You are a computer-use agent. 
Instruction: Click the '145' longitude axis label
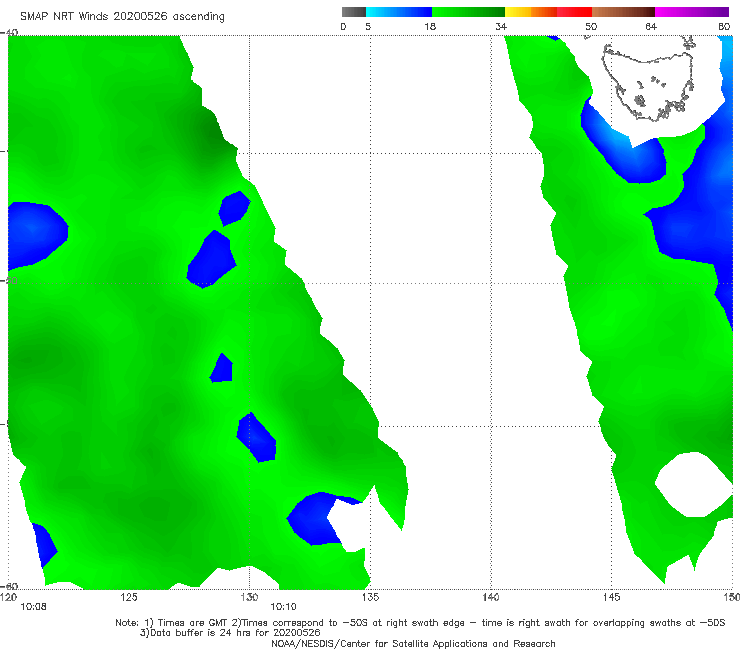[612, 597]
